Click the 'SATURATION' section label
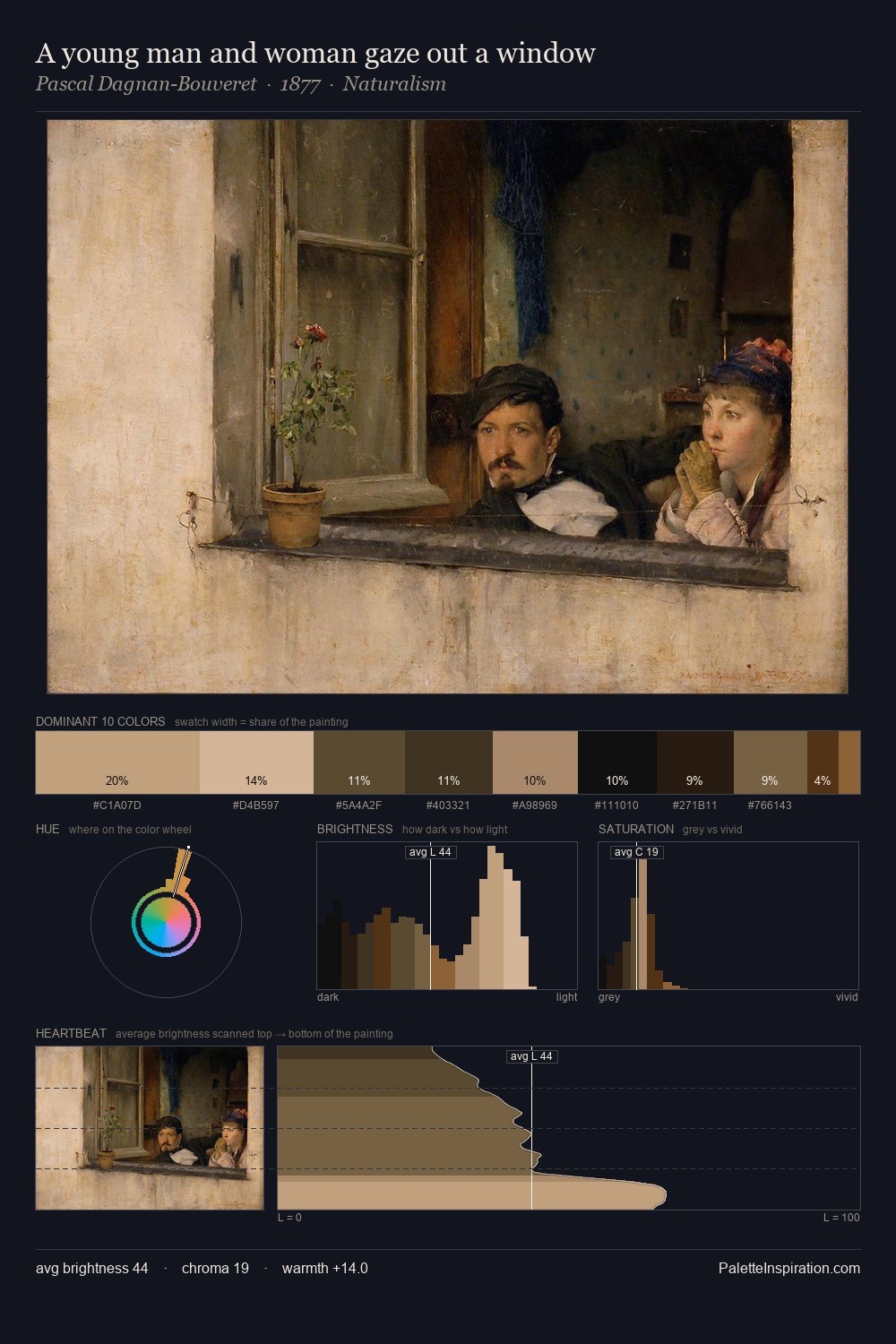 (x=636, y=829)
